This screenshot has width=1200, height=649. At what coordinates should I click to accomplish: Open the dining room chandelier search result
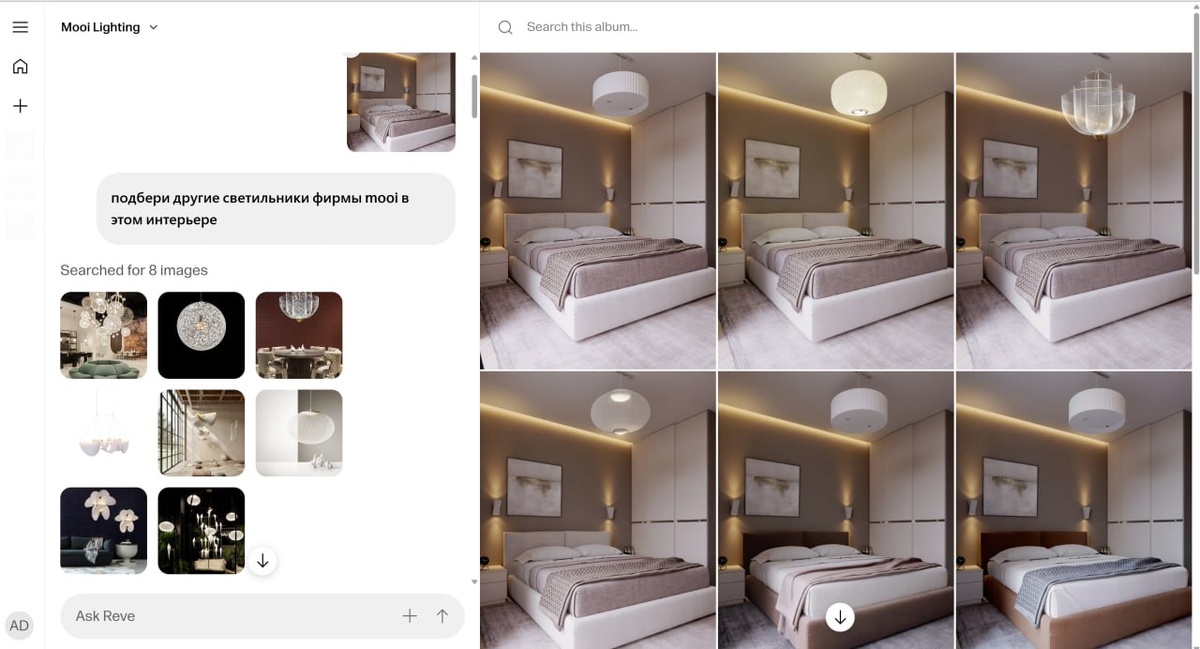[x=299, y=335]
